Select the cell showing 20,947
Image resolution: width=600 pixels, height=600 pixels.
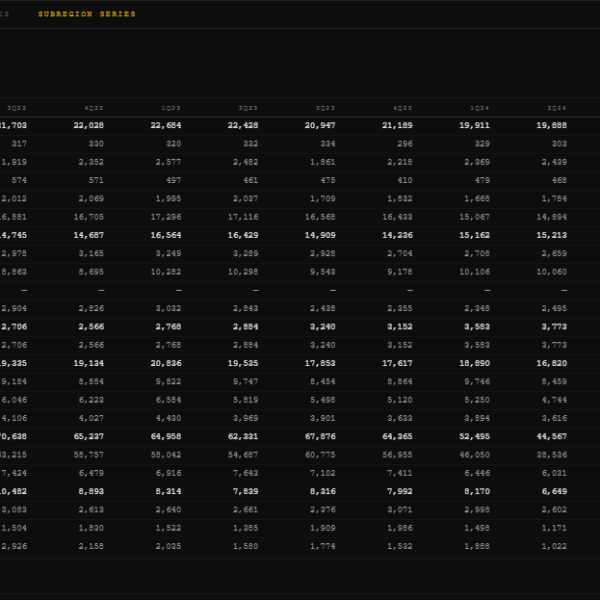click(x=320, y=126)
